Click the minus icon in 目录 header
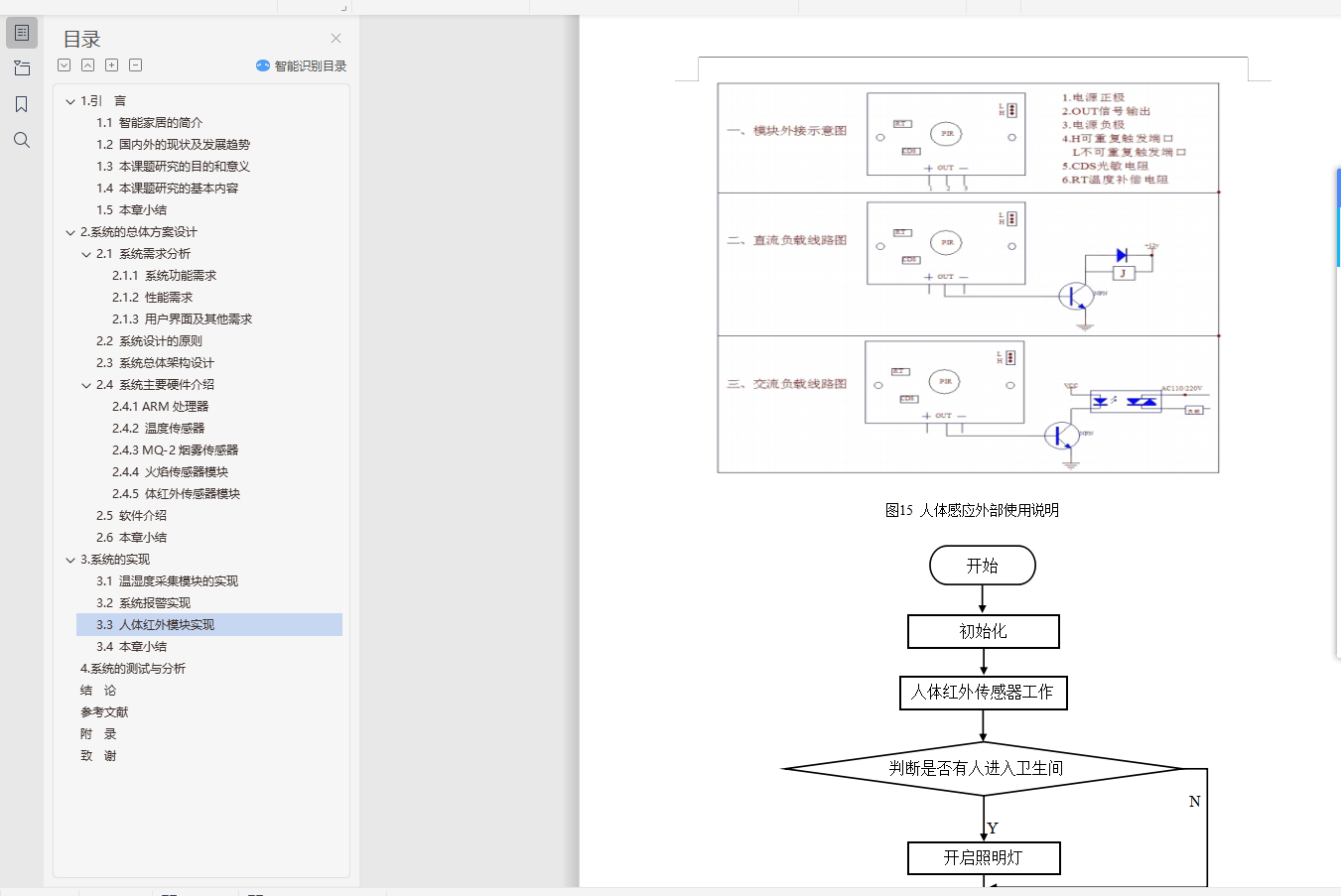The height and width of the screenshot is (896, 1341). [136, 65]
